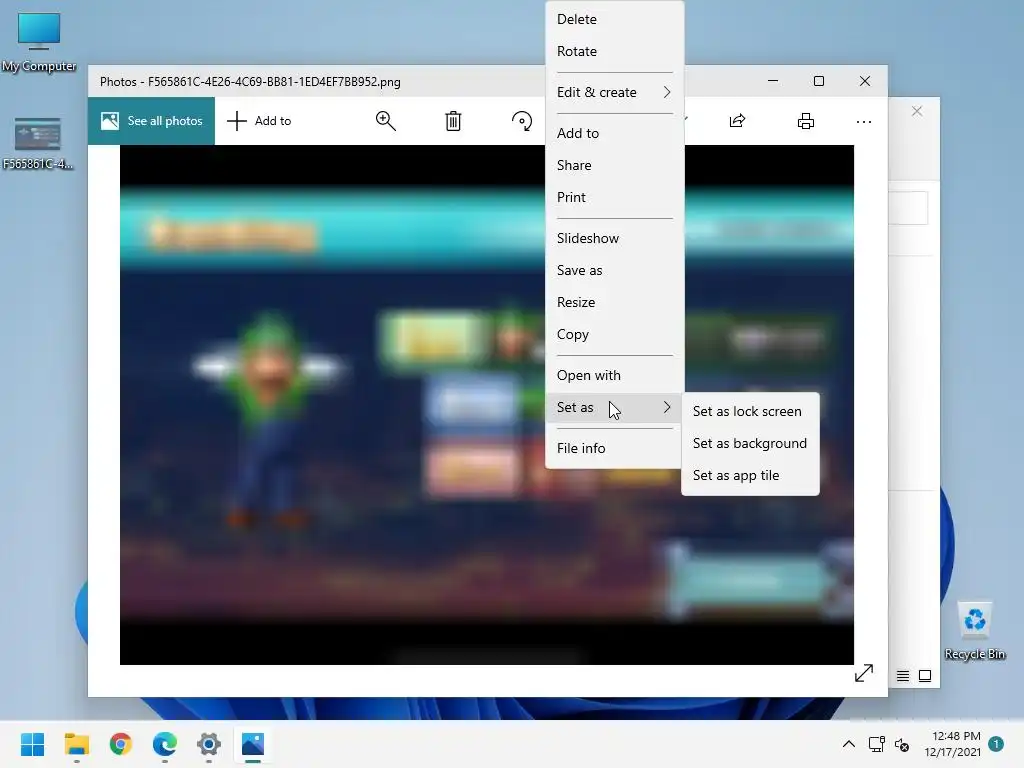Launch Microsoft Edge from the taskbar
This screenshot has height=768, width=1024.
tap(165, 744)
